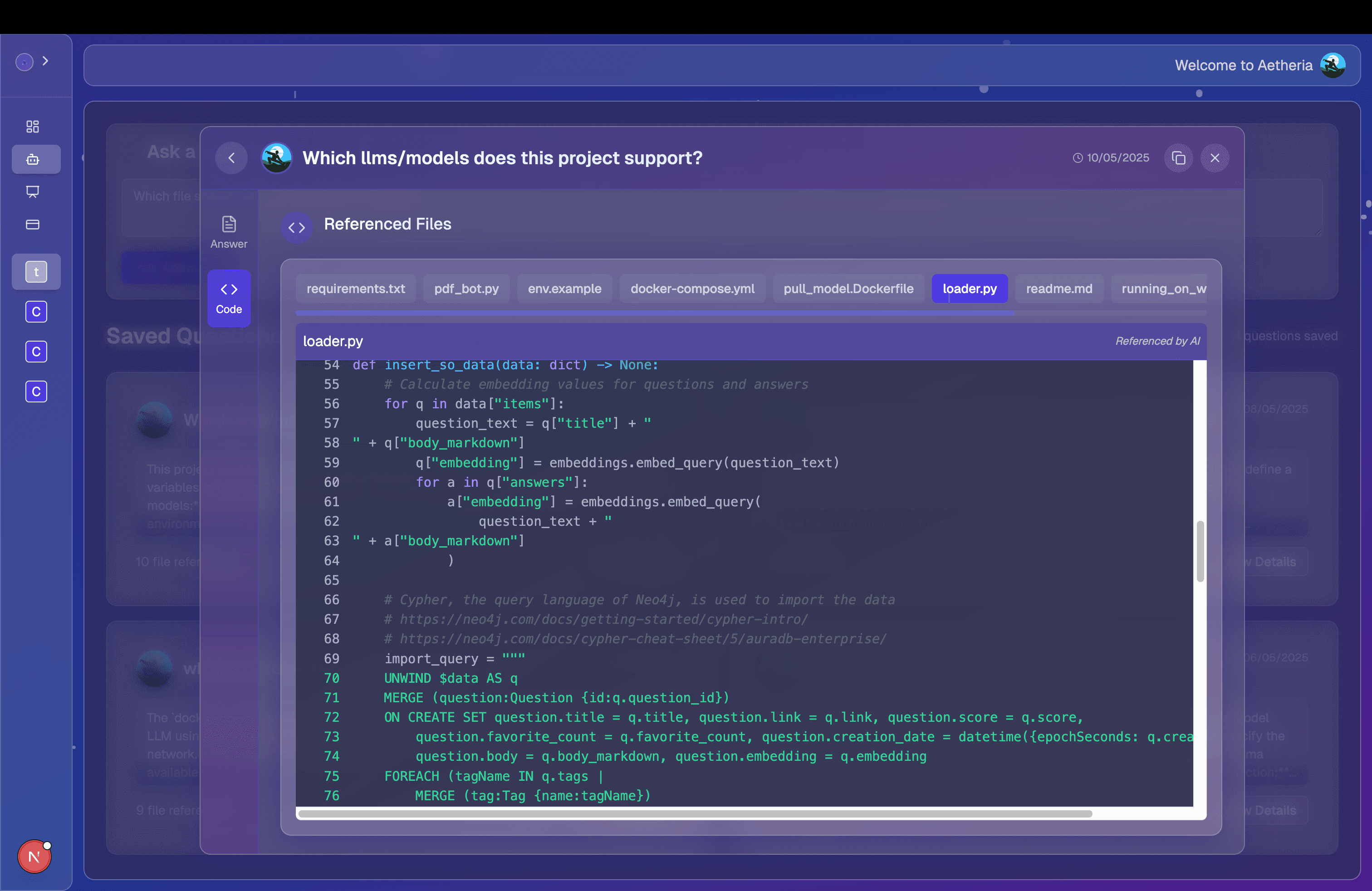
Task: Toggle the Code view on
Action: (x=228, y=298)
